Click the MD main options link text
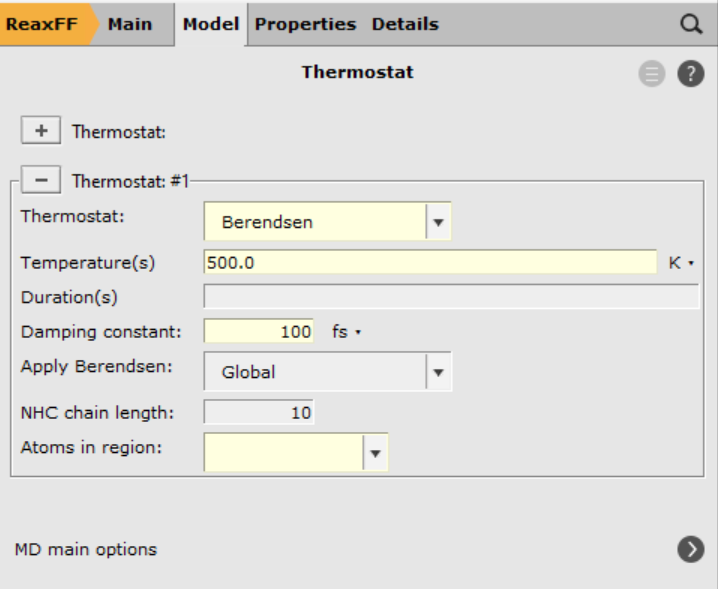This screenshot has width=718, height=589. click(86, 549)
